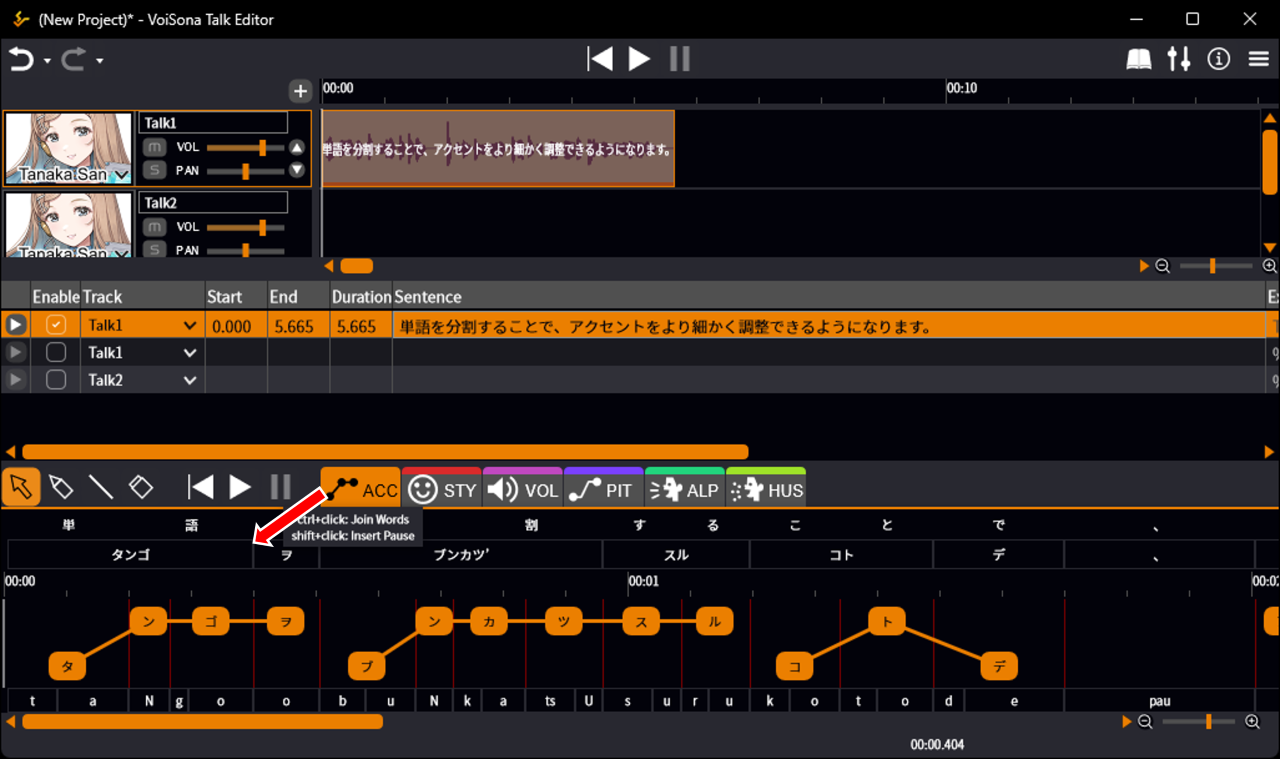
Task: Open the dictionary book icon
Action: pyautogui.click(x=1139, y=60)
